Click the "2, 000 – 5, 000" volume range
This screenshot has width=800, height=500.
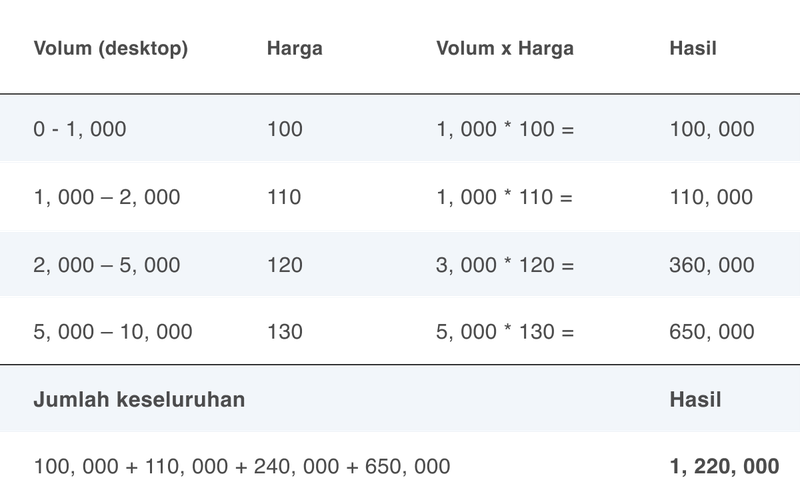107,265
